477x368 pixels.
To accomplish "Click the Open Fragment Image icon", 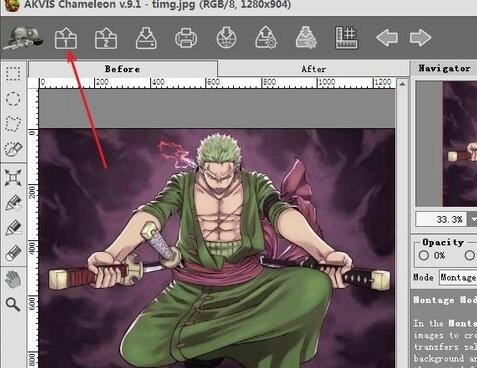I will 106,38.
